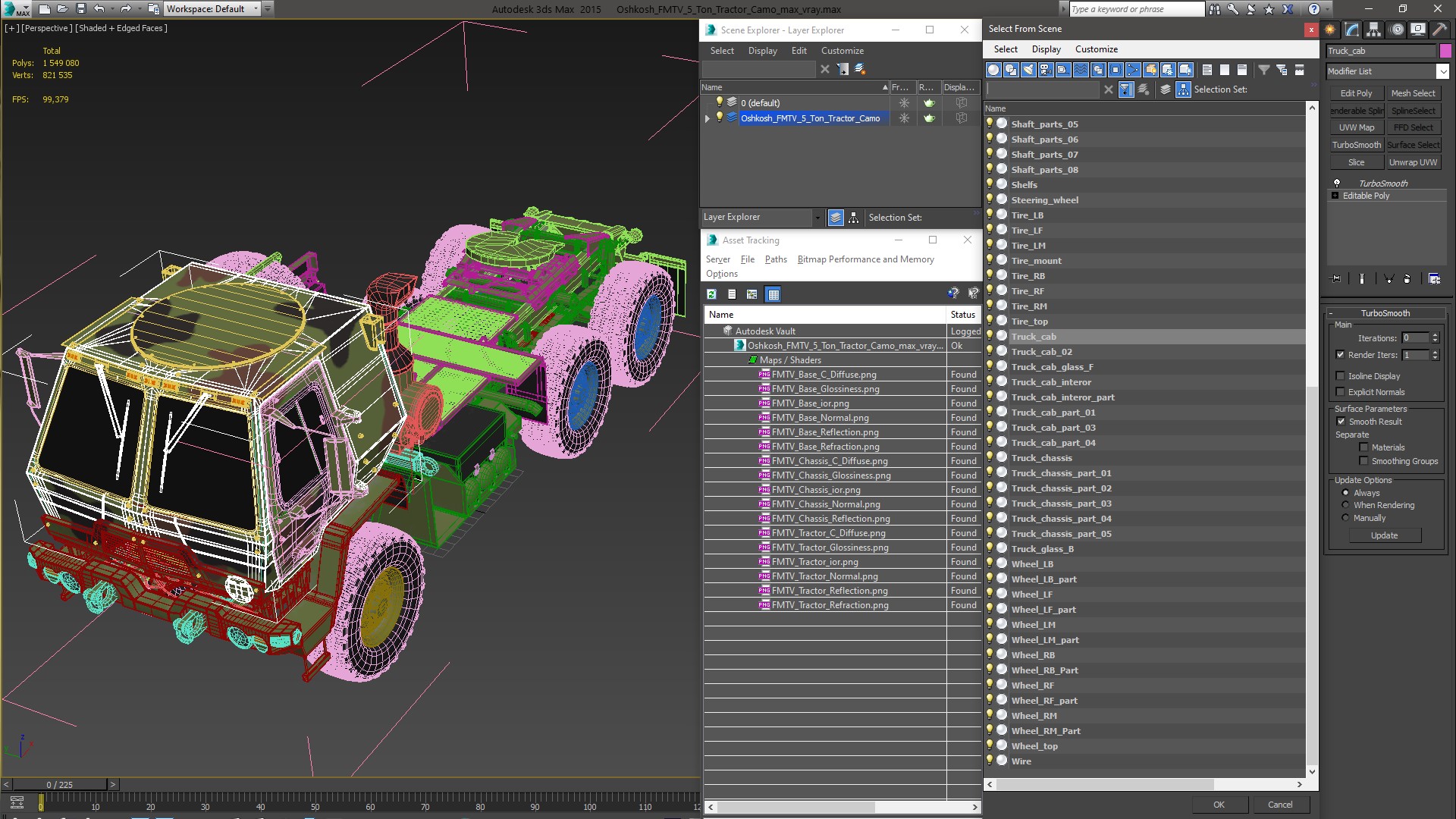Click the New Scene icon in quick access toolbar
The height and width of the screenshot is (819, 1456).
pyautogui.click(x=45, y=9)
